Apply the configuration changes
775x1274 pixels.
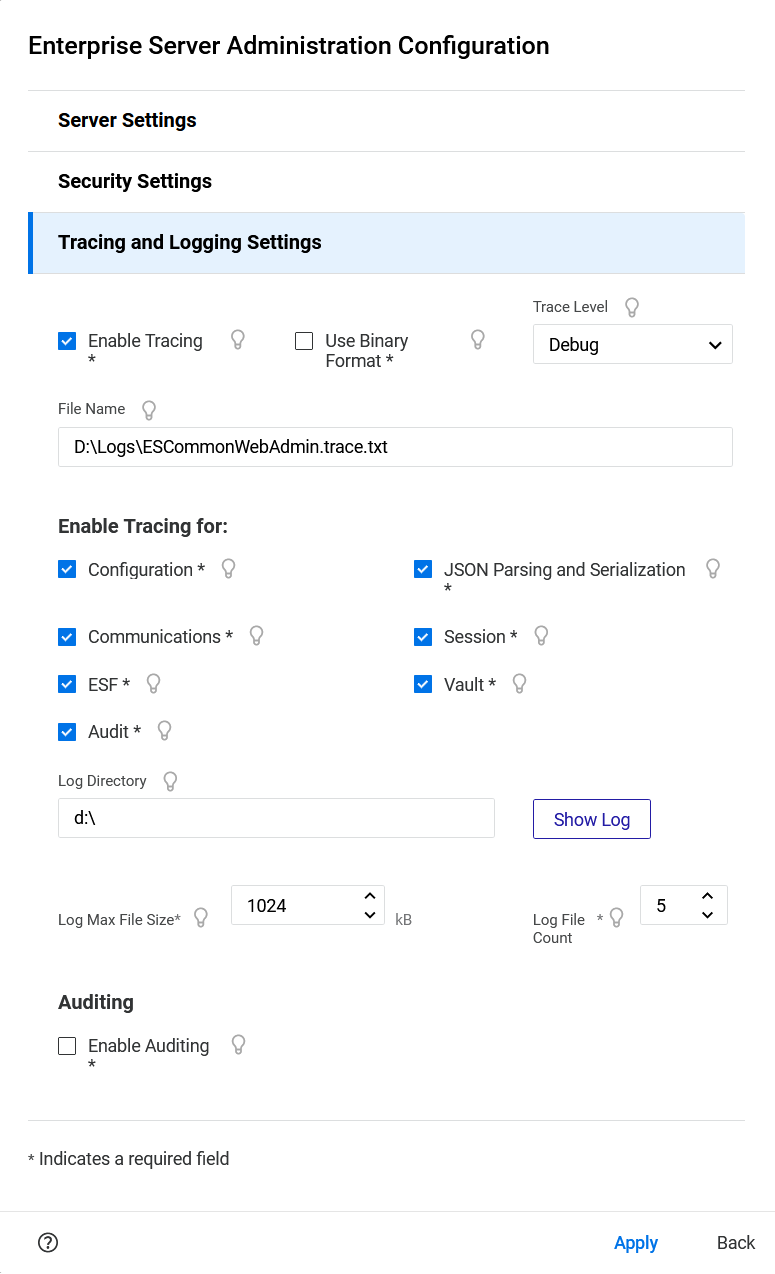[636, 1242]
